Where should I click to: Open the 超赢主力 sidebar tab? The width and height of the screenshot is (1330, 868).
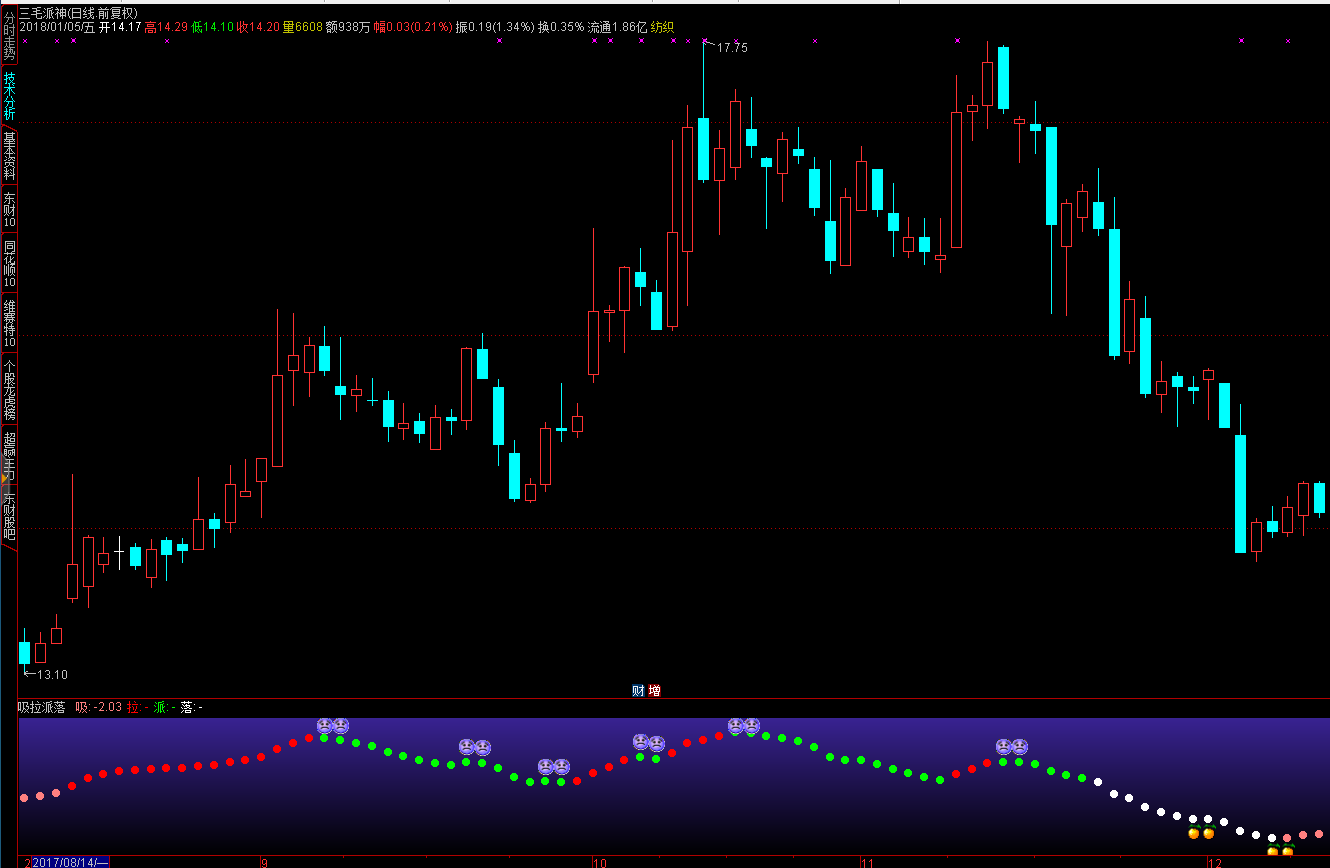coord(9,453)
